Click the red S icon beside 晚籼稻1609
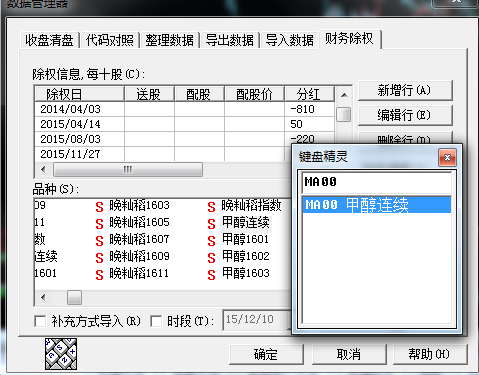The width and height of the screenshot is (479, 375). [x=99, y=258]
